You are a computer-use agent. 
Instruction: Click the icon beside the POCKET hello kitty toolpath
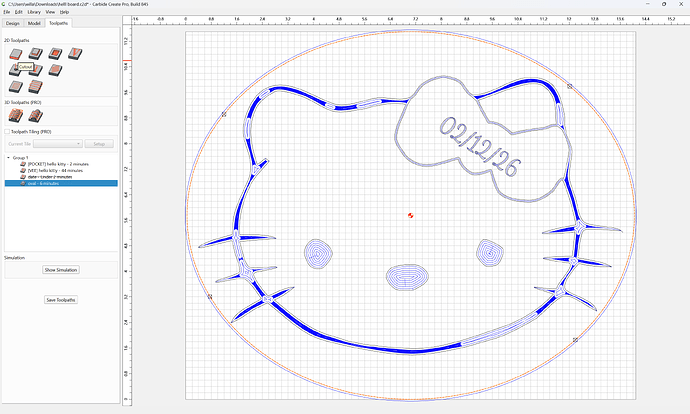click(x=23, y=164)
